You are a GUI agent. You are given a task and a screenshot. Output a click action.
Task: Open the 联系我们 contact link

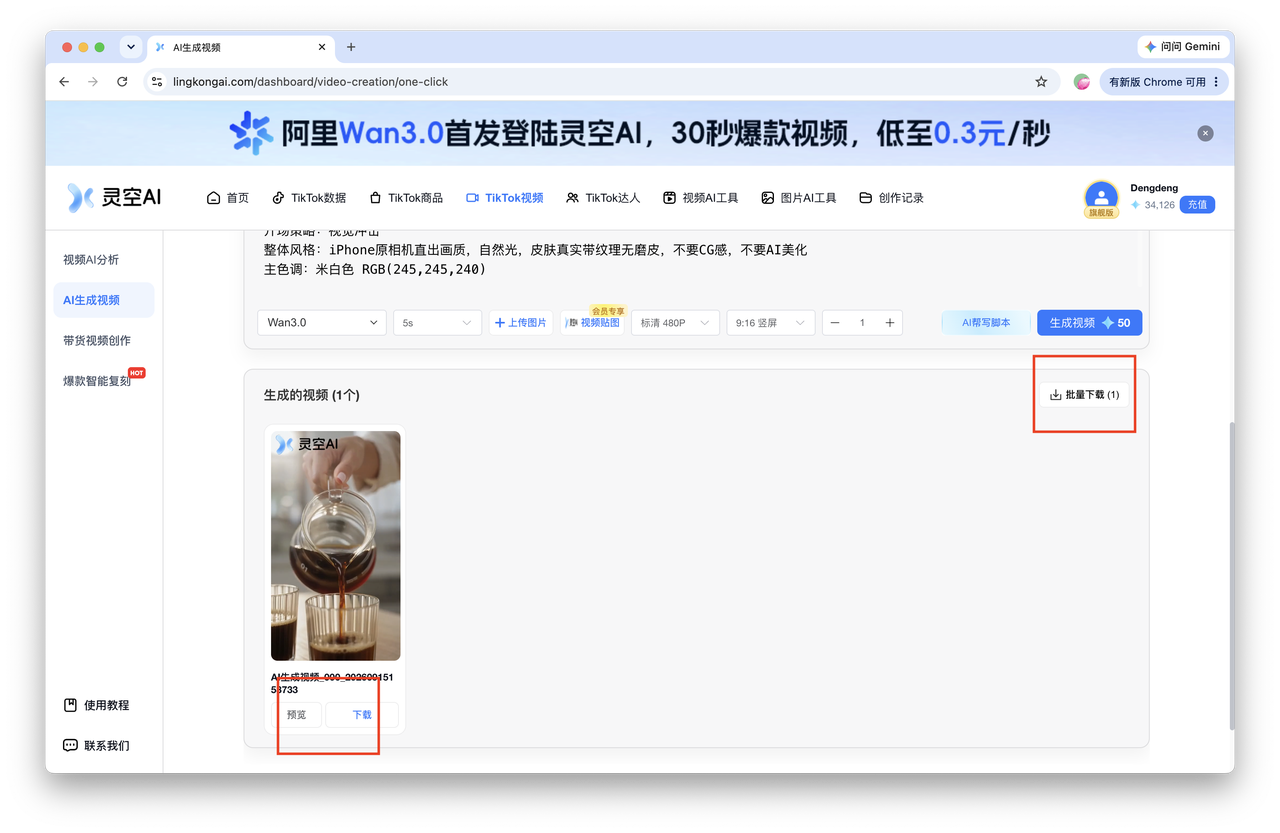96,745
